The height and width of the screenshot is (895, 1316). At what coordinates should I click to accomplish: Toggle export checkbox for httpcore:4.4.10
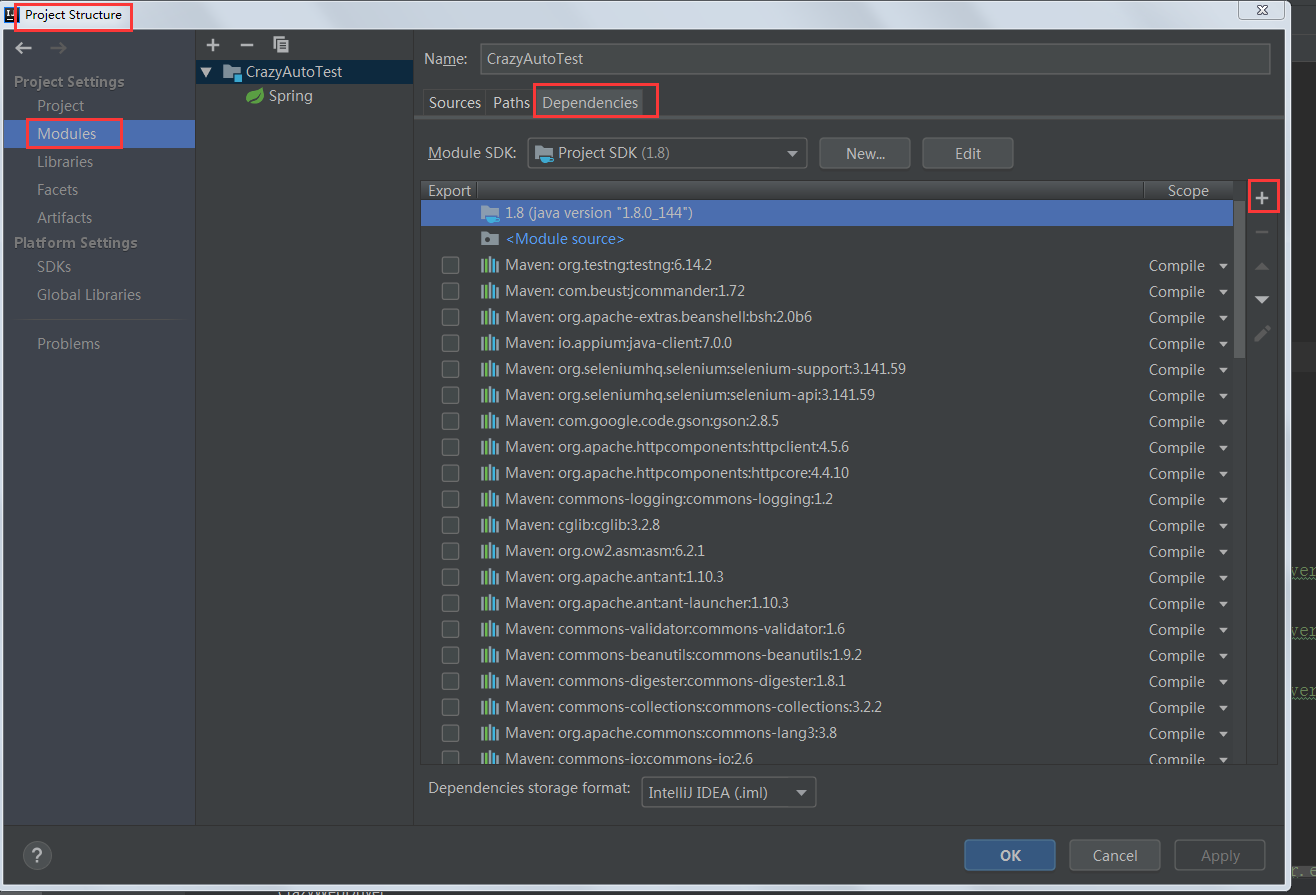point(450,473)
